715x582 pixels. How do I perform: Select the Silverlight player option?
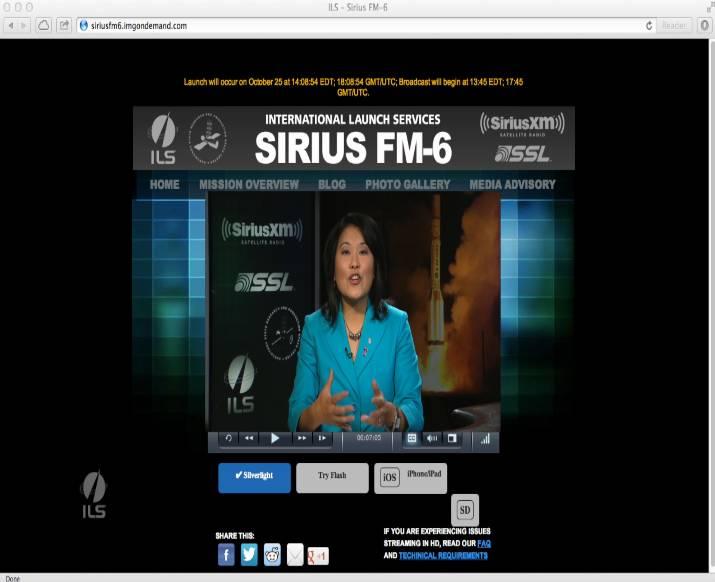(254, 478)
